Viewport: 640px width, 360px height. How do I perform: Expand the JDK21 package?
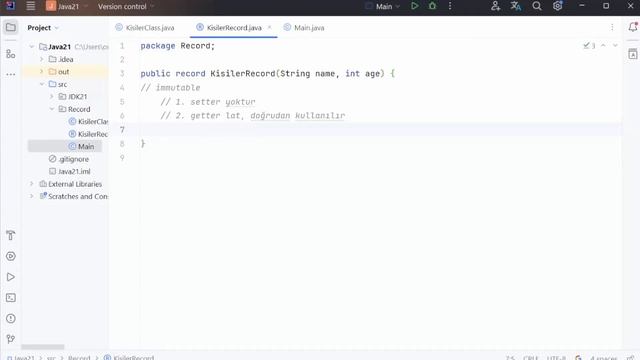tap(52, 96)
